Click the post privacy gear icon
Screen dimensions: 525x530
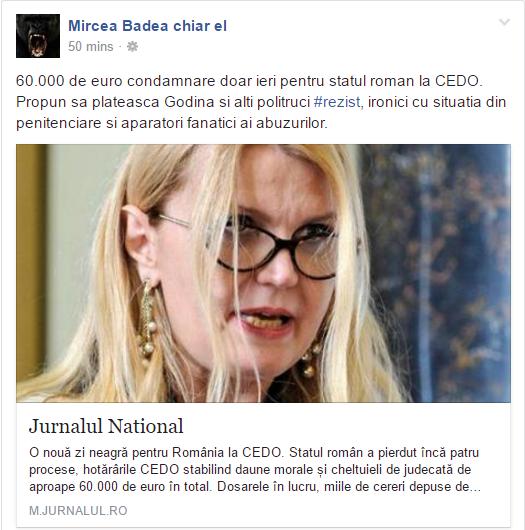[132, 46]
